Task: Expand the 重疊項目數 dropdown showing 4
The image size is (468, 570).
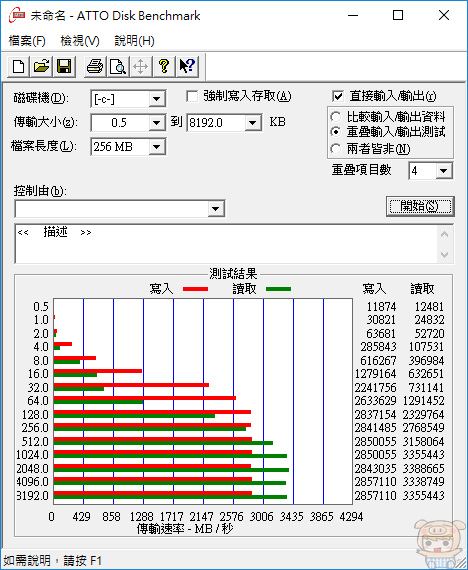Action: (x=444, y=171)
